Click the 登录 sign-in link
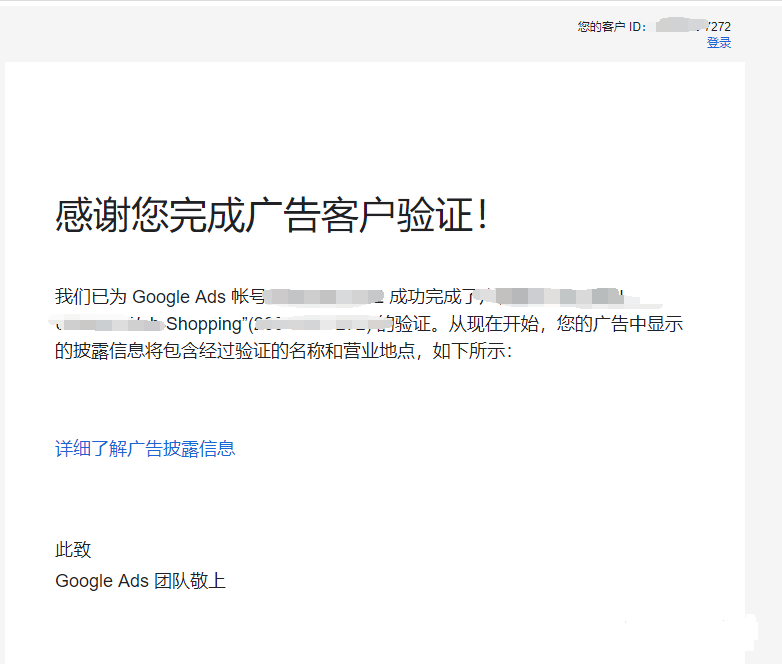 (x=718, y=43)
